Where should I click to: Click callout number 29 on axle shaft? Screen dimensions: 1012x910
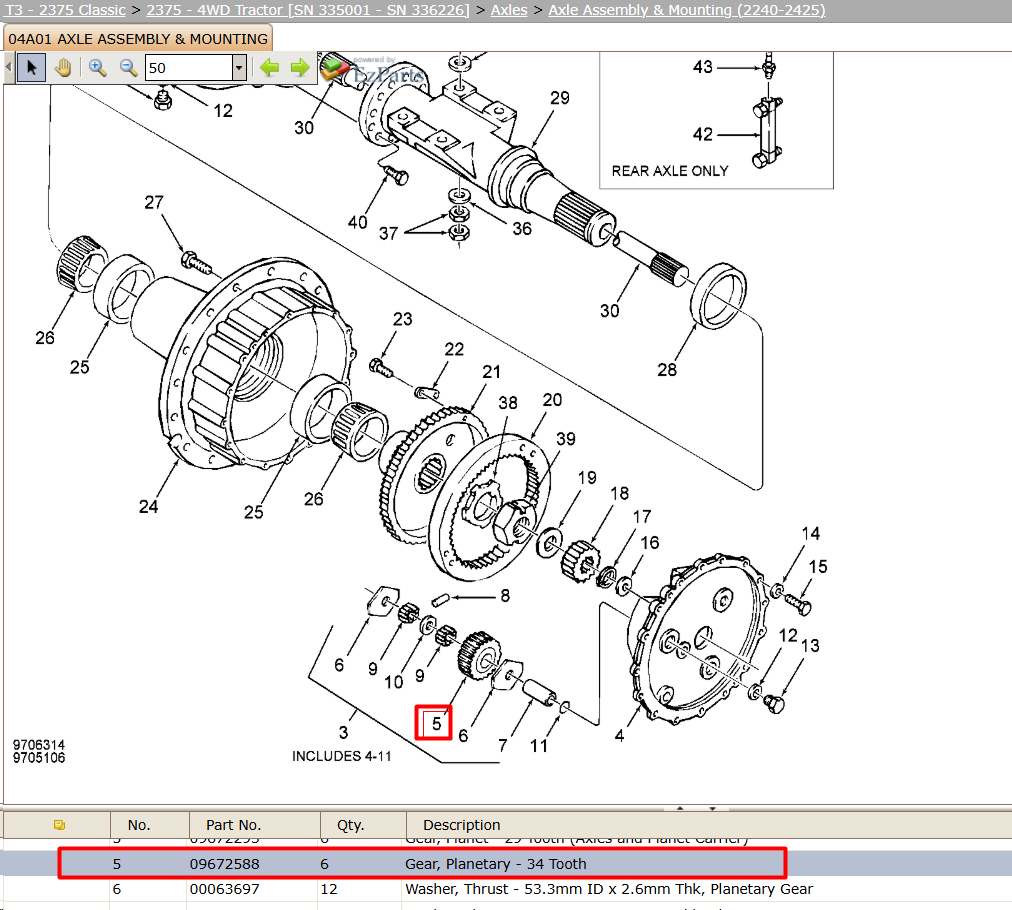(560, 98)
